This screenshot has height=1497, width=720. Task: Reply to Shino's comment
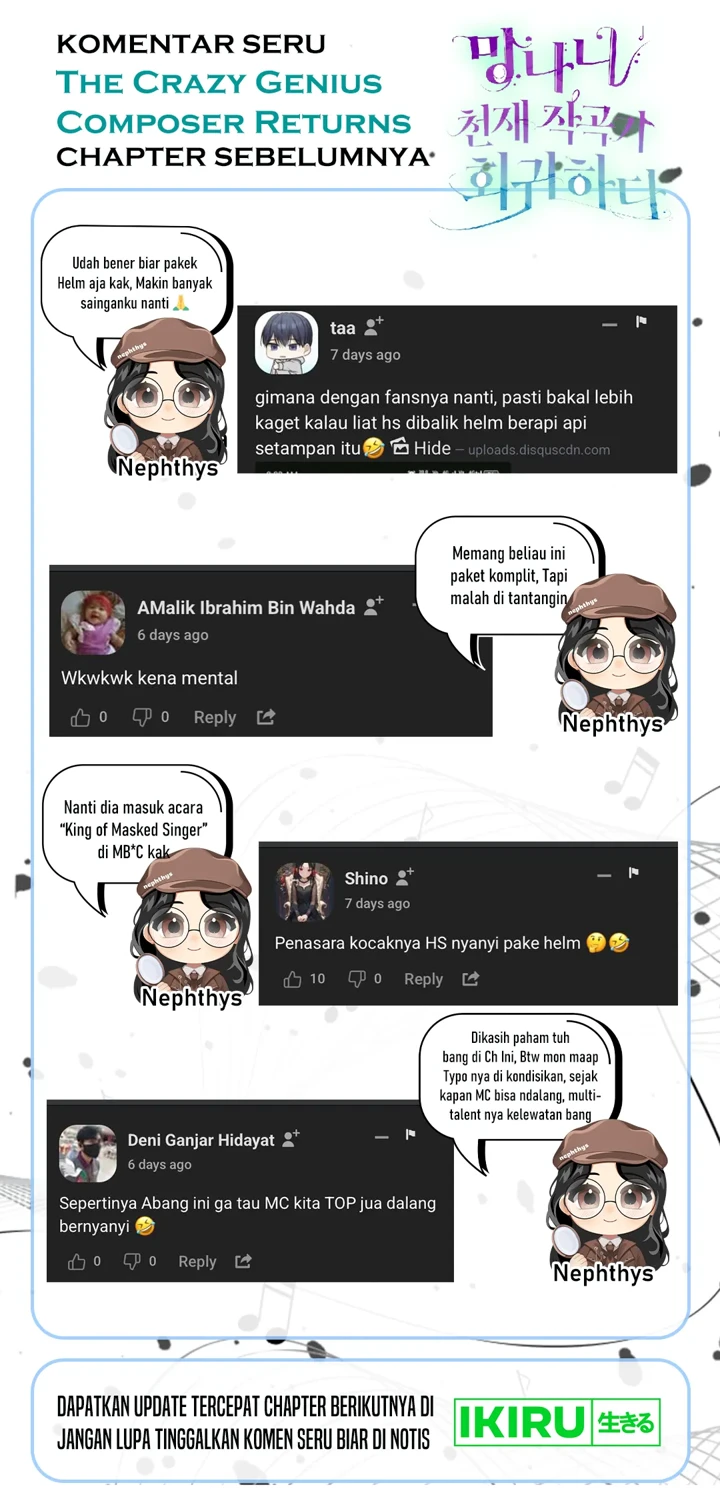(x=423, y=979)
